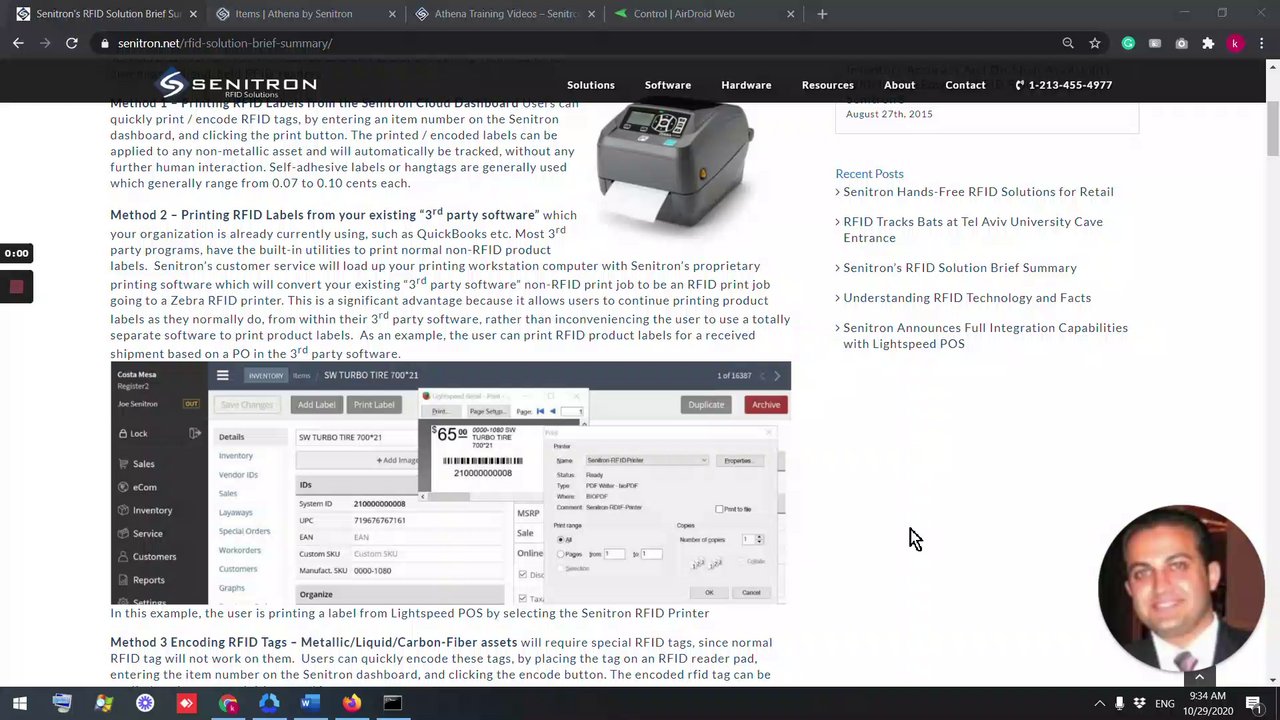This screenshot has width=1280, height=720.
Task: Open the Command Prompt taskbar app
Action: 393,703
